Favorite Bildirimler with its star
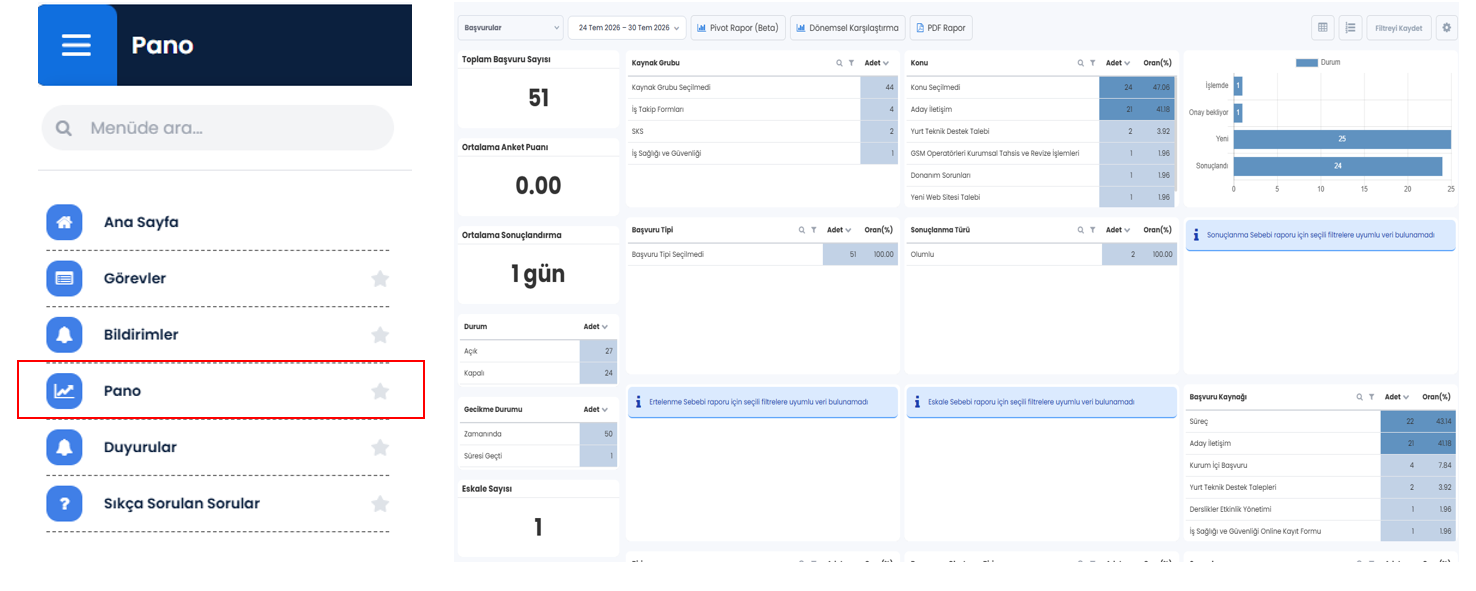 click(x=380, y=334)
